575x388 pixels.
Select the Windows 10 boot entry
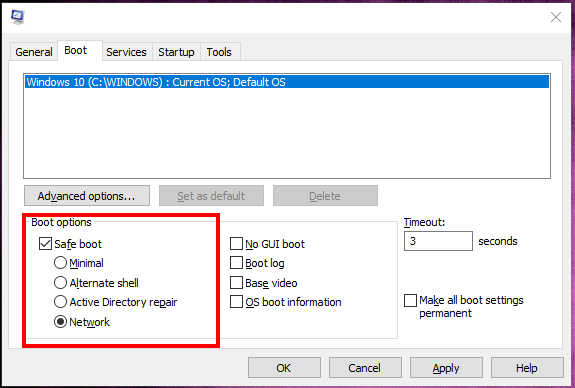click(287, 82)
